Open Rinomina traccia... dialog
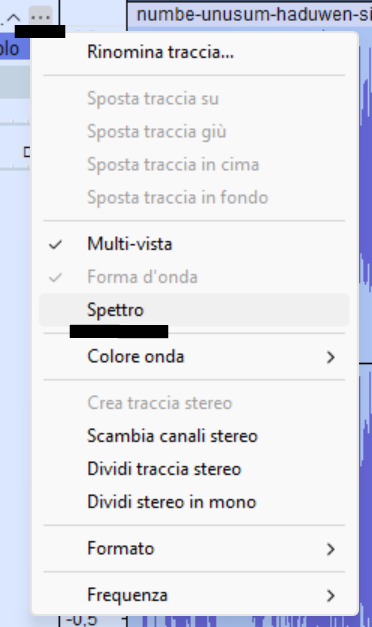The image size is (372, 627). (x=194, y=52)
